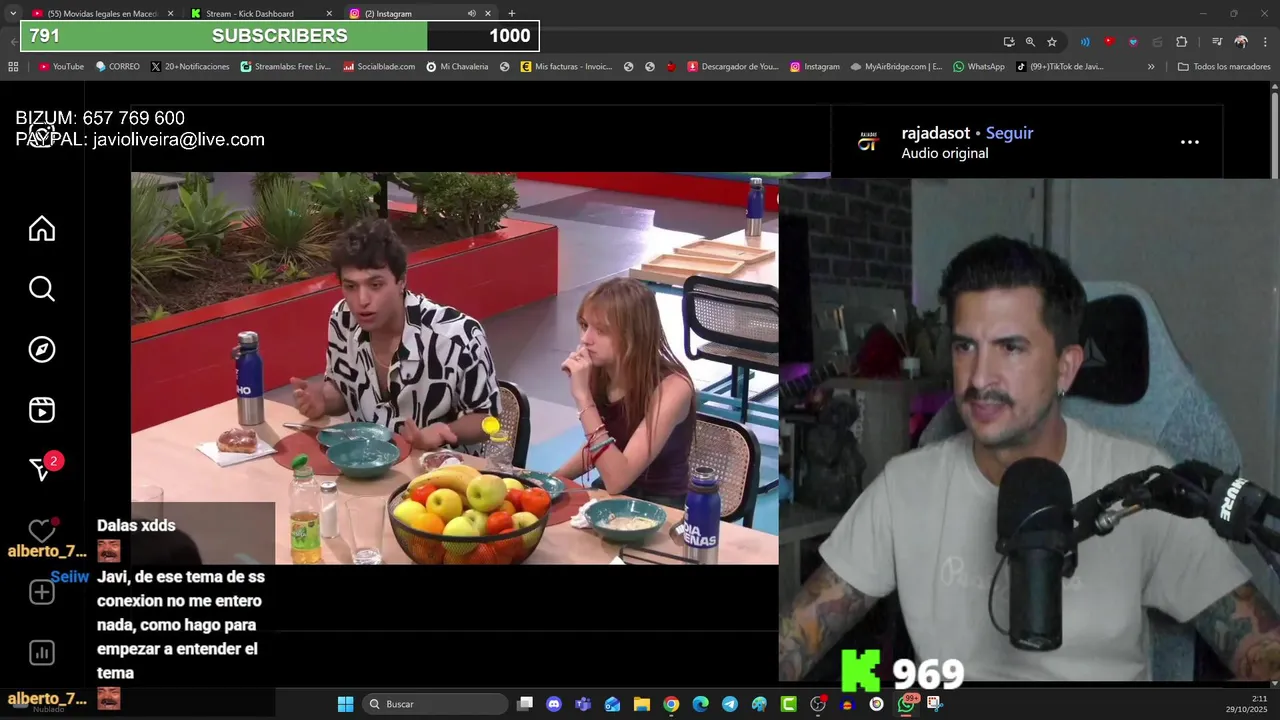The height and width of the screenshot is (720, 1280).
Task: Open the Snipping Tool taskbar icon
Action: [x=935, y=704]
